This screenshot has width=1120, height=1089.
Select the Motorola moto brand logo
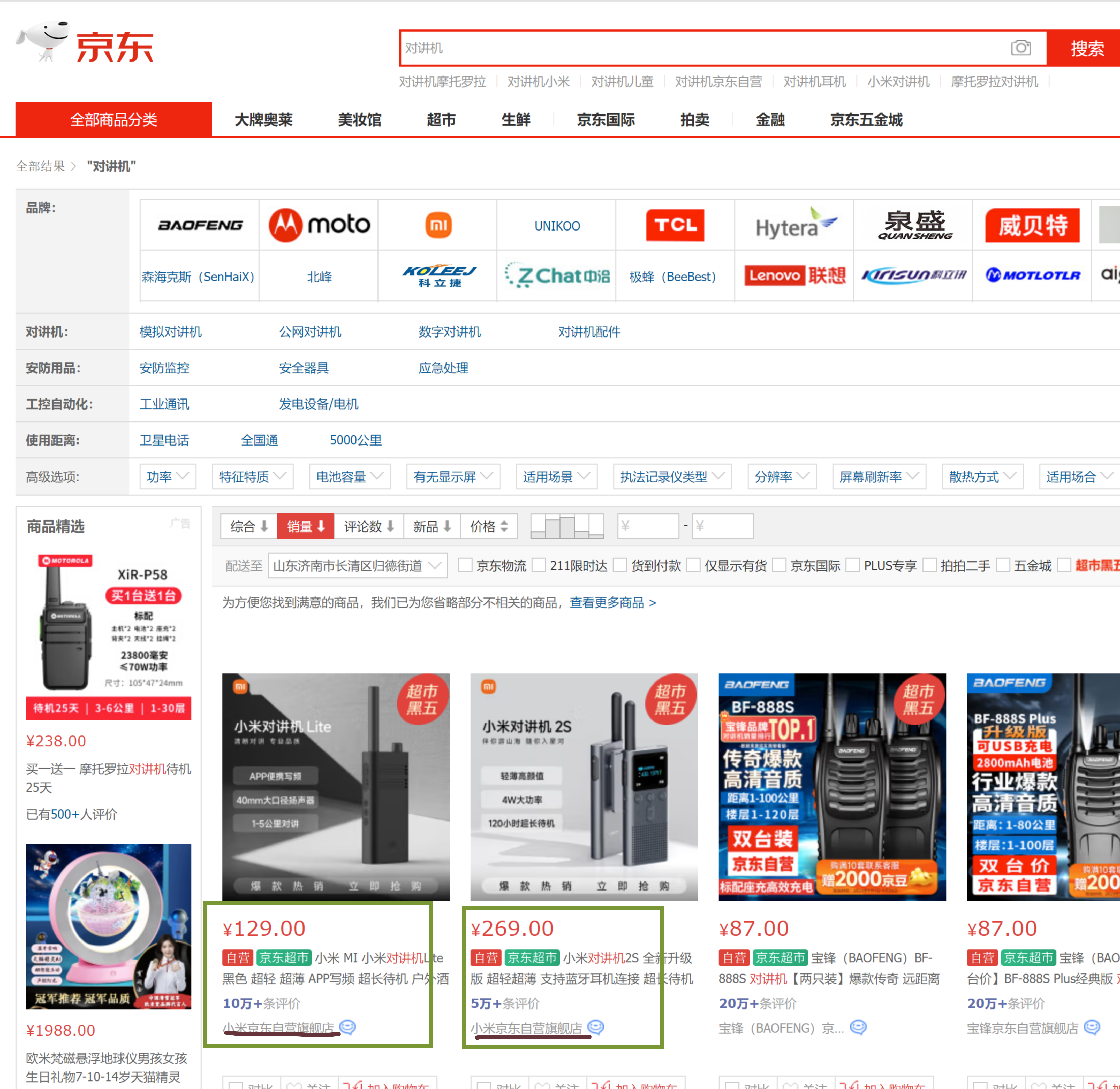click(319, 225)
